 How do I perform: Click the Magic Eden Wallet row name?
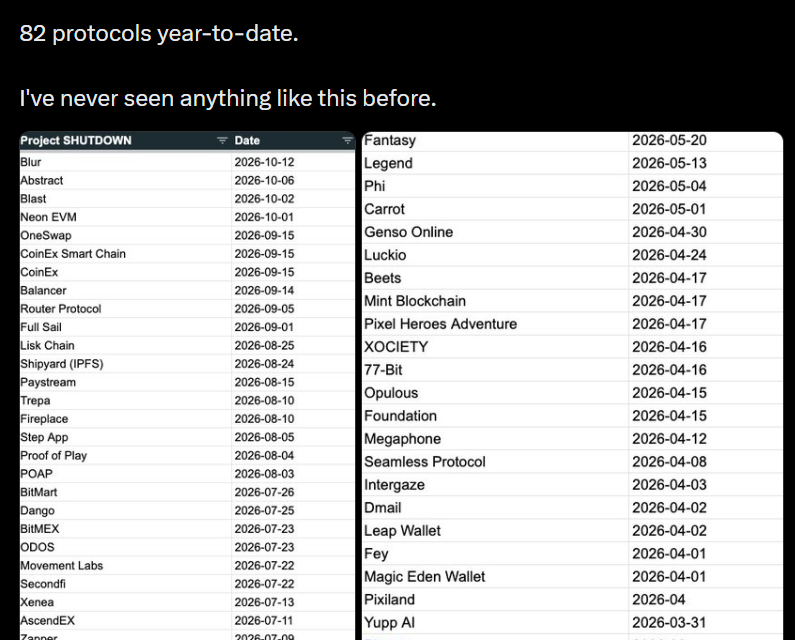coord(424,577)
